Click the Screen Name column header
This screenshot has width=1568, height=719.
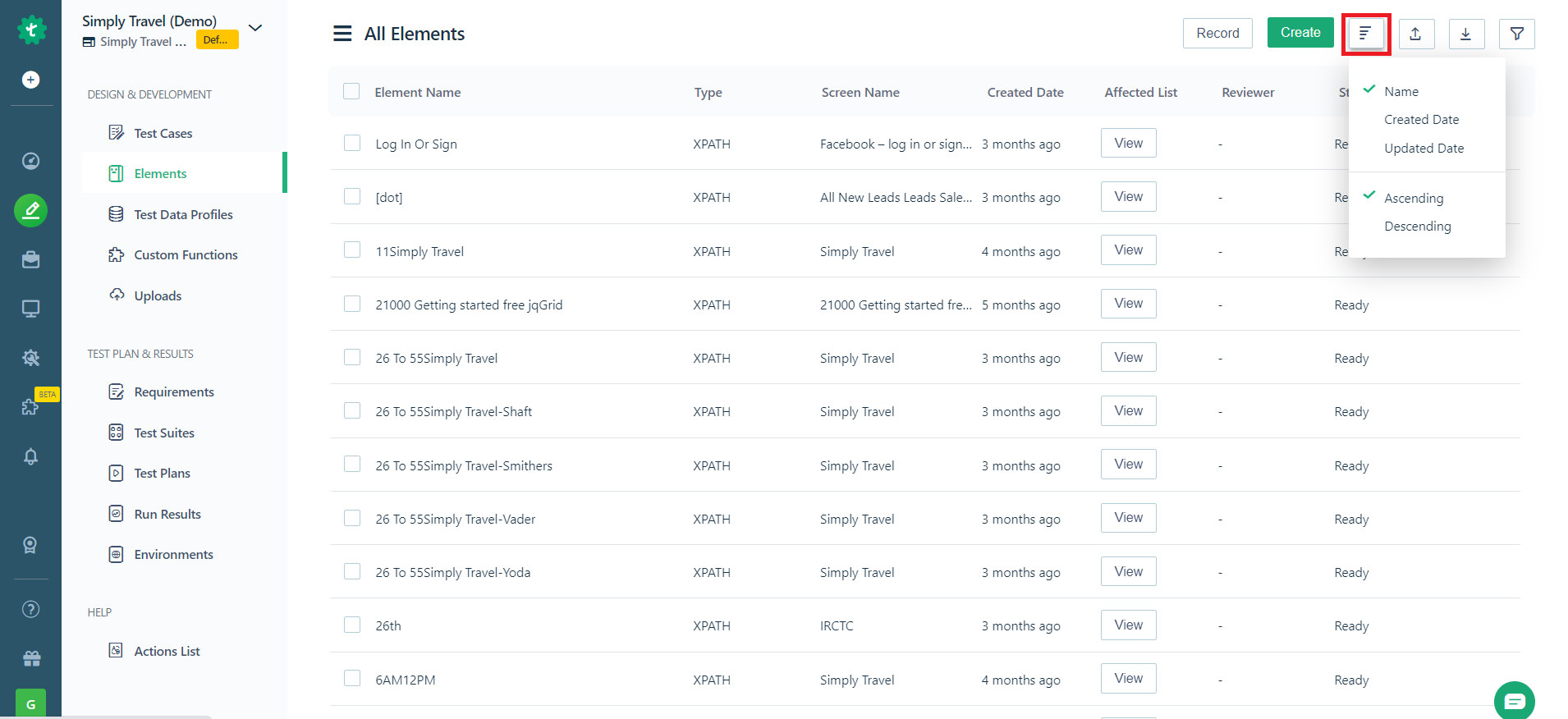860,92
